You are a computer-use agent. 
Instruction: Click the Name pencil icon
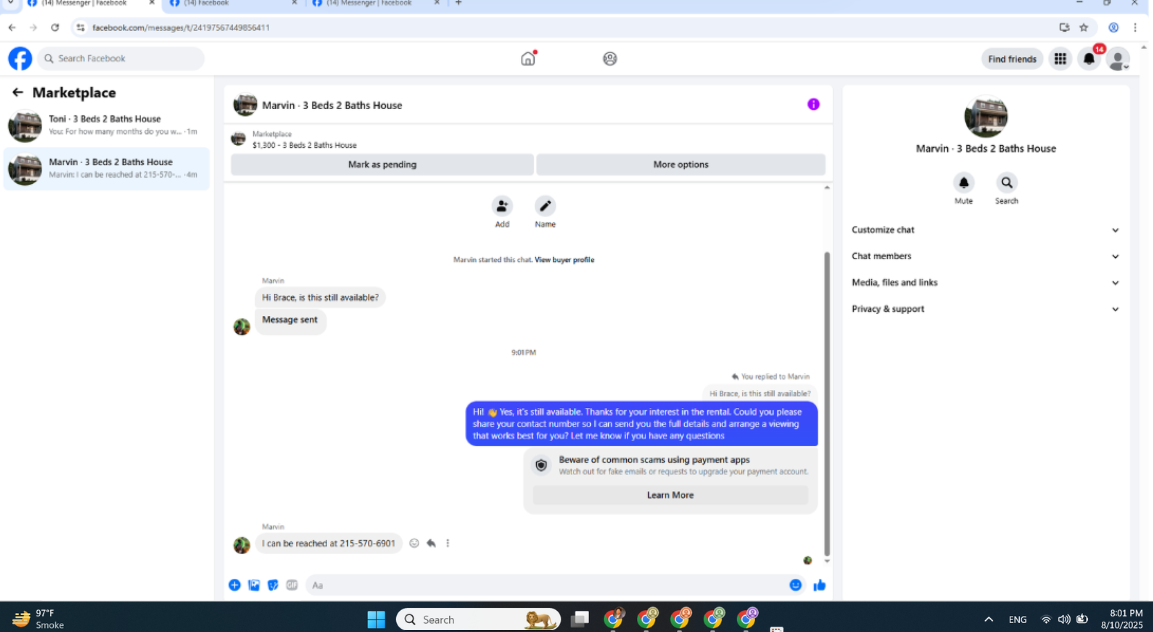click(545, 206)
